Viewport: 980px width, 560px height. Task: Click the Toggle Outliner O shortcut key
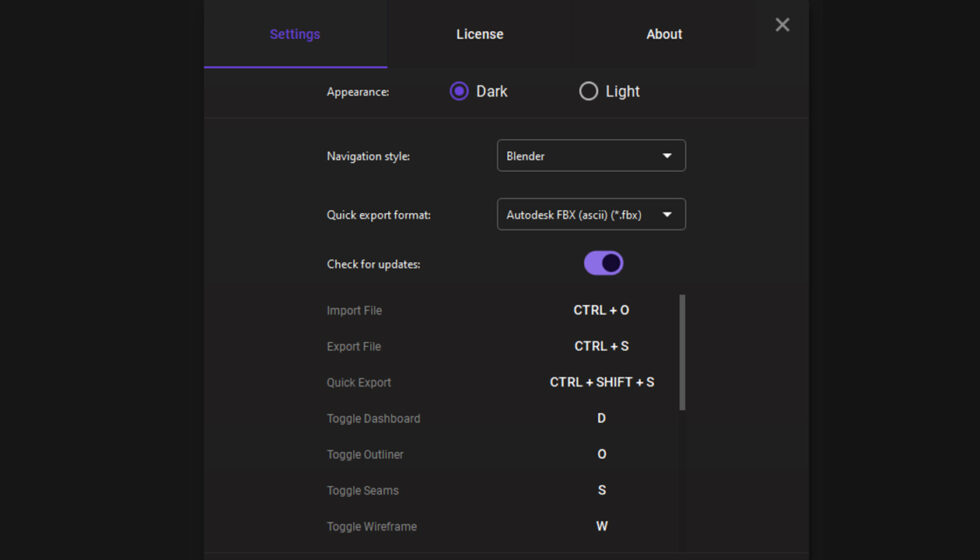click(x=601, y=454)
